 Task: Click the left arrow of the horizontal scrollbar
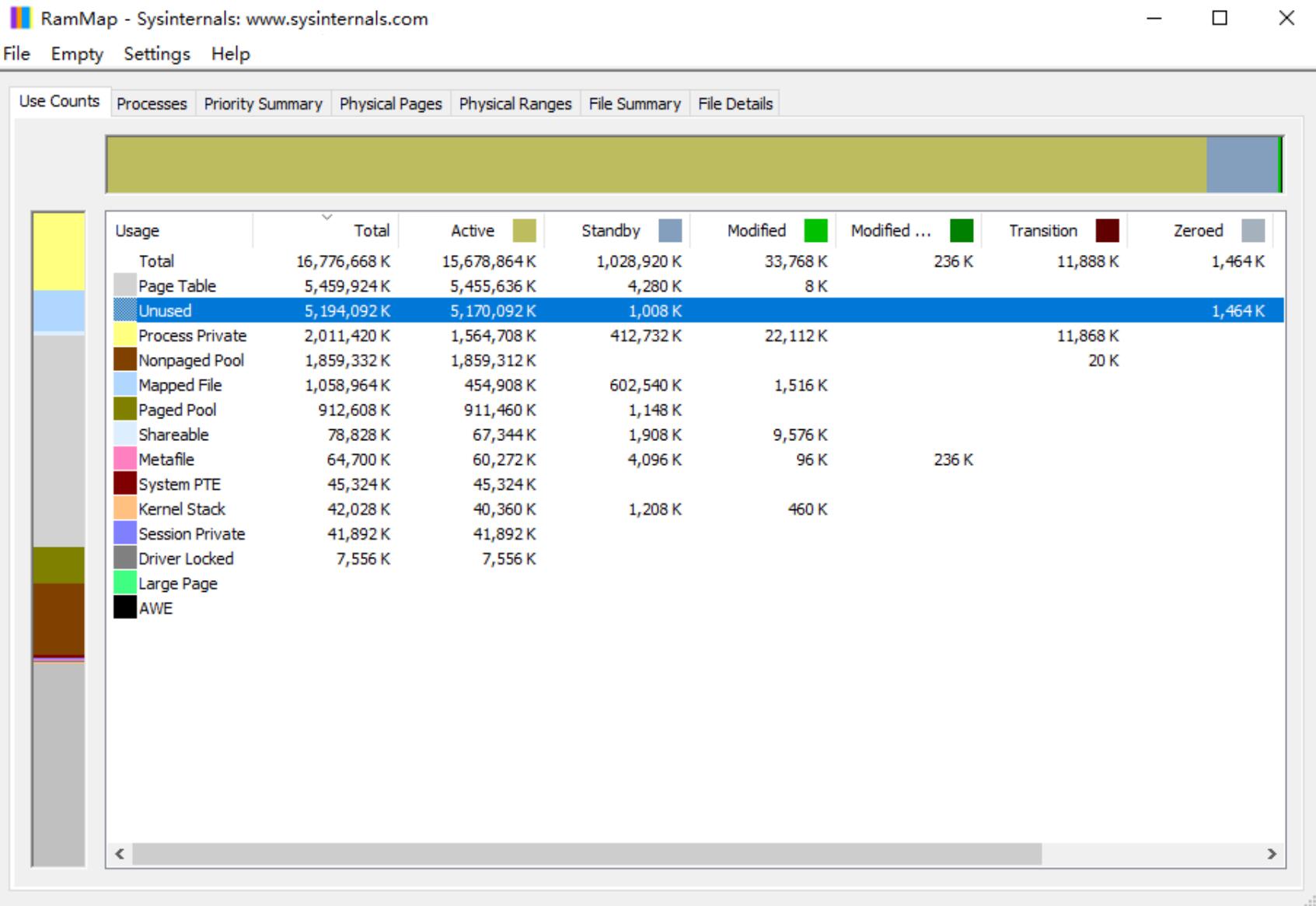coord(119,852)
